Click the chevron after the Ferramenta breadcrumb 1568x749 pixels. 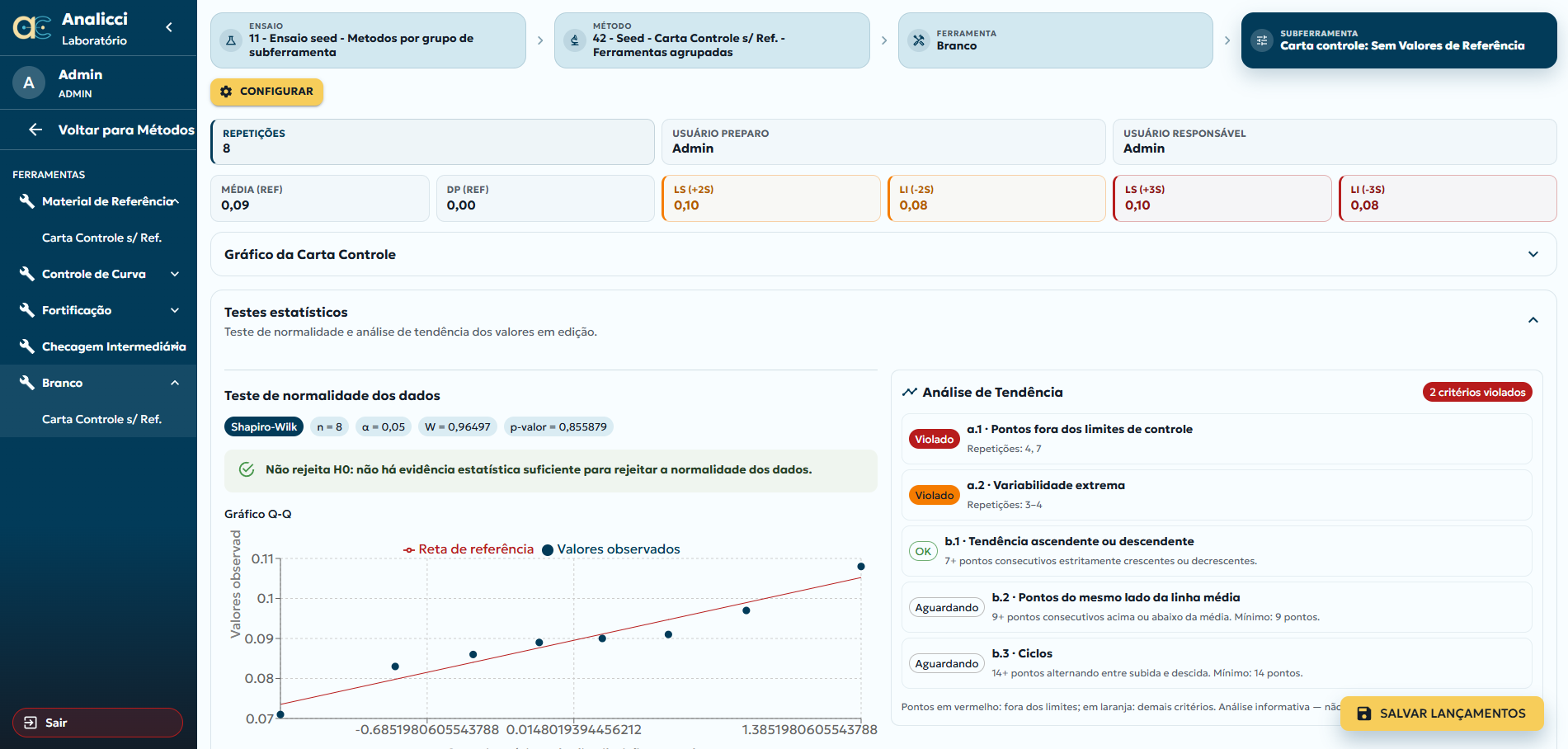tap(1227, 40)
